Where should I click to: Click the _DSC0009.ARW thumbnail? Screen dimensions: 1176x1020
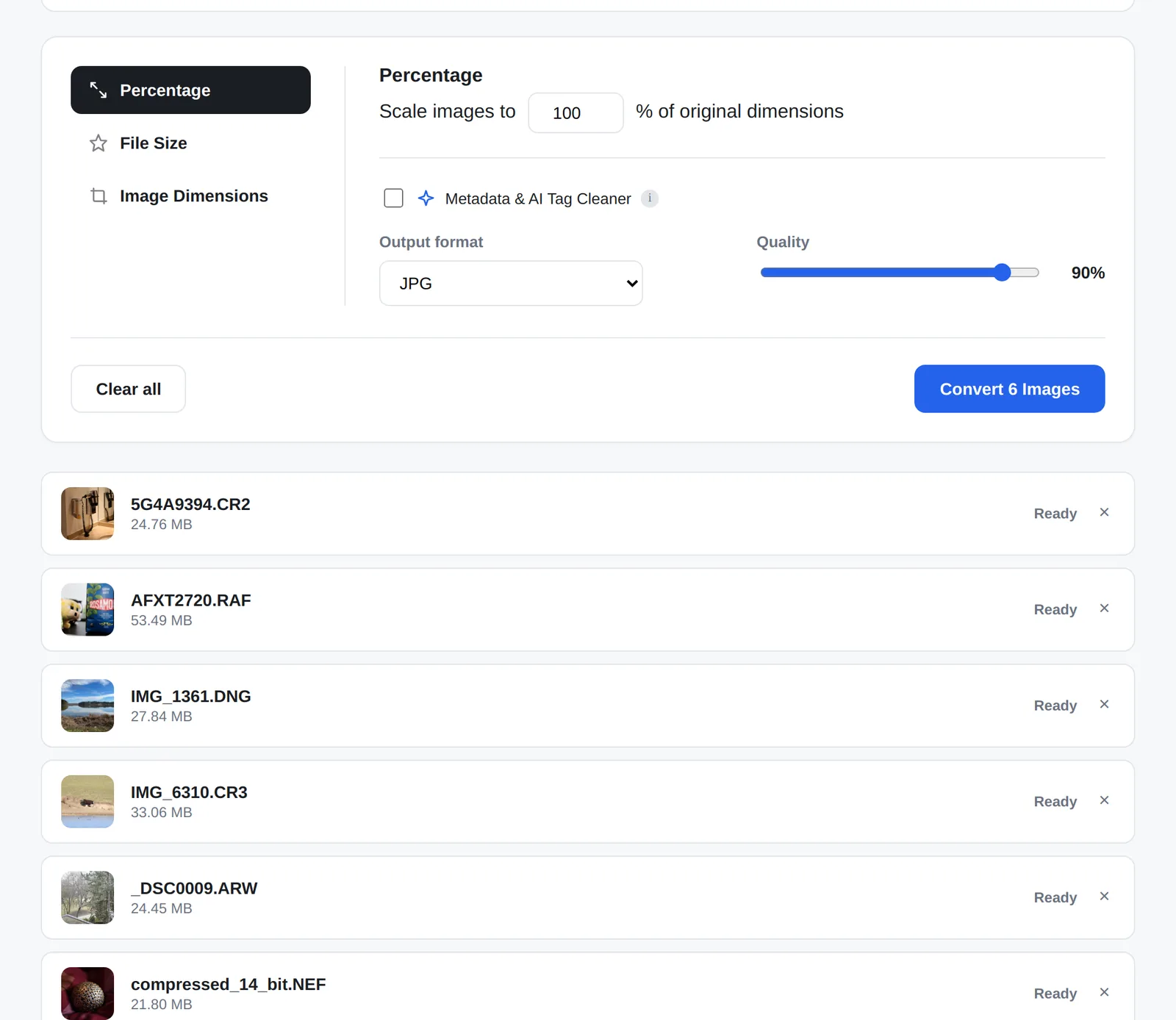point(87,897)
